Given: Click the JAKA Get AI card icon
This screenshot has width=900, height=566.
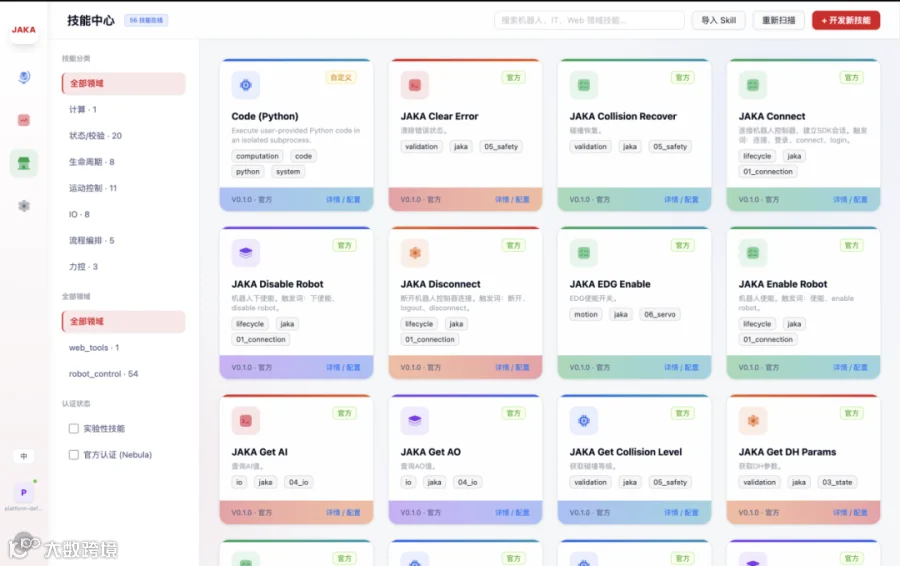Looking at the screenshot, I should point(246,421).
